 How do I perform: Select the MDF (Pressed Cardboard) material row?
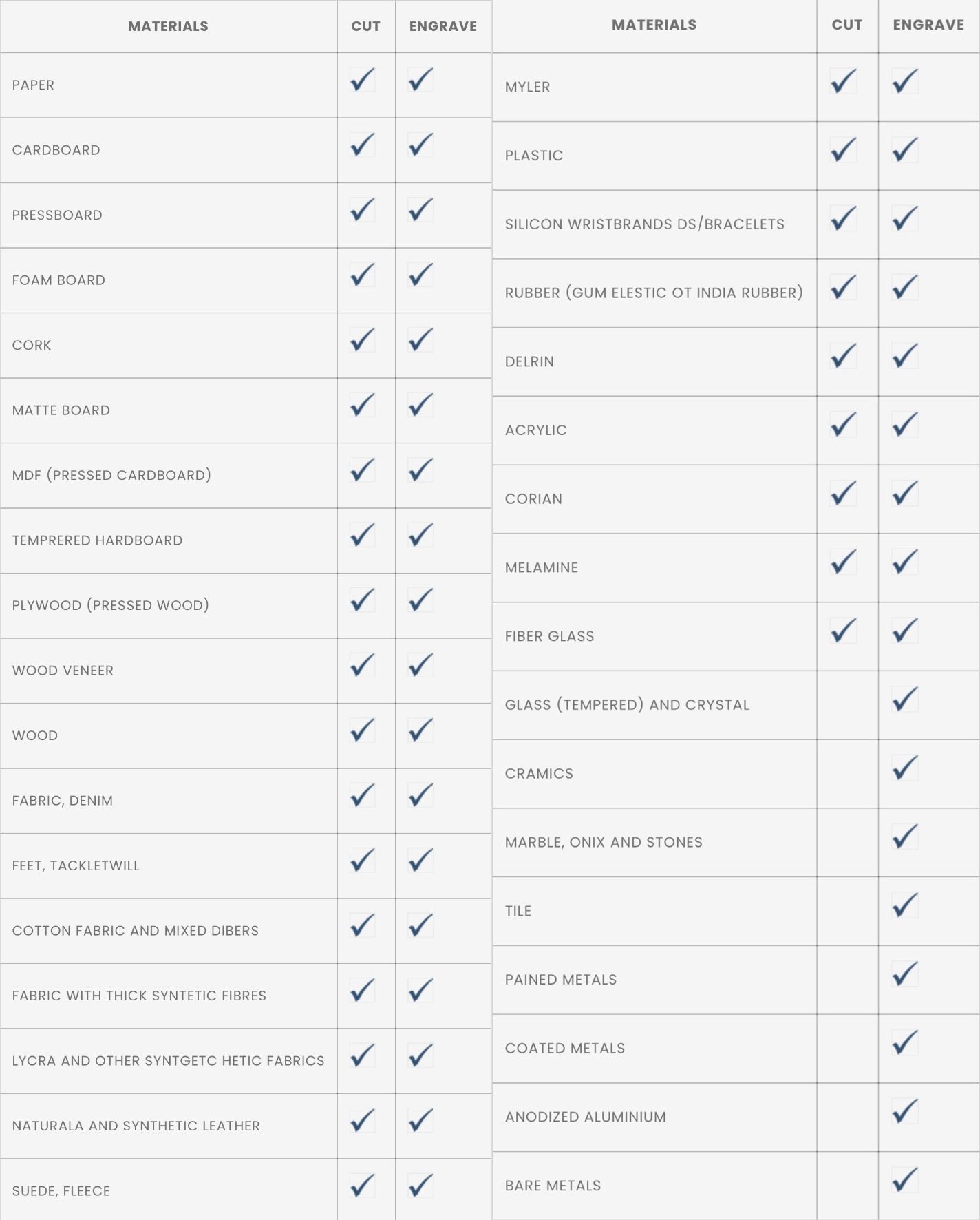(x=111, y=475)
